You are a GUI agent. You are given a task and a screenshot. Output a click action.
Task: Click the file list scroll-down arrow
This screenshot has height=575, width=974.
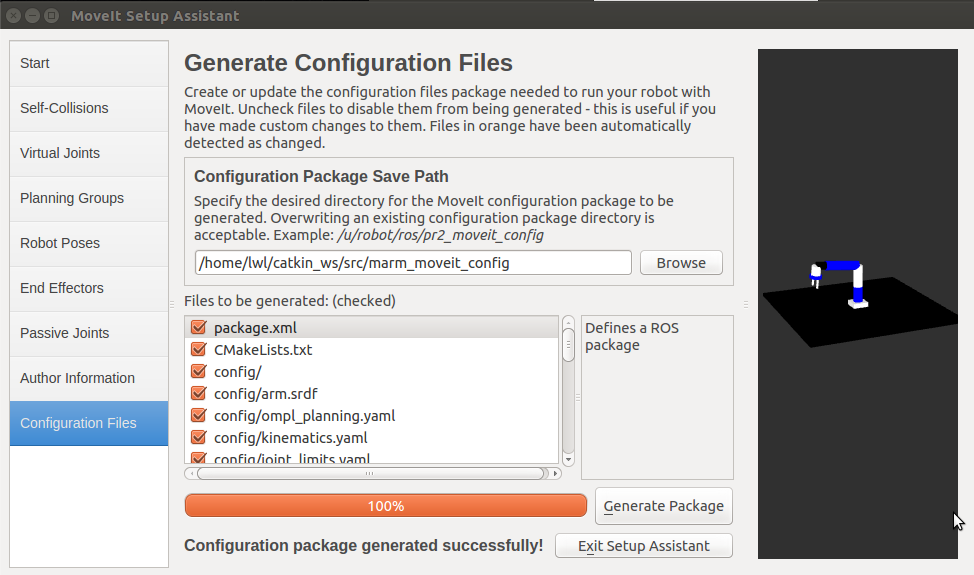(568, 459)
